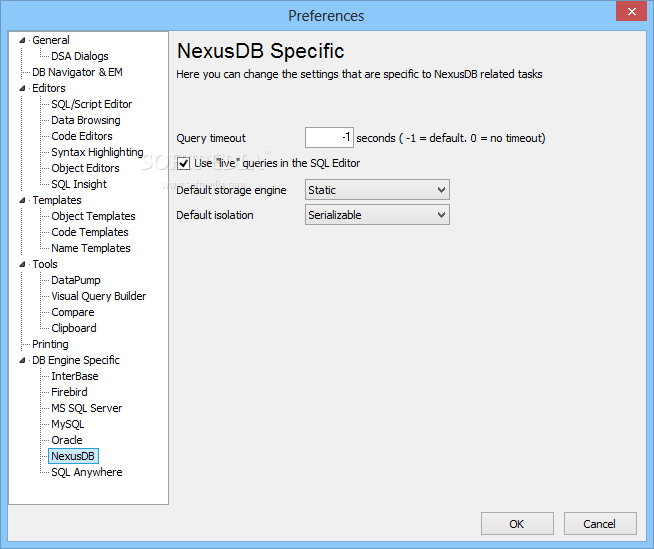Open Firebird specific settings
The width and height of the screenshot is (654, 549).
click(69, 392)
